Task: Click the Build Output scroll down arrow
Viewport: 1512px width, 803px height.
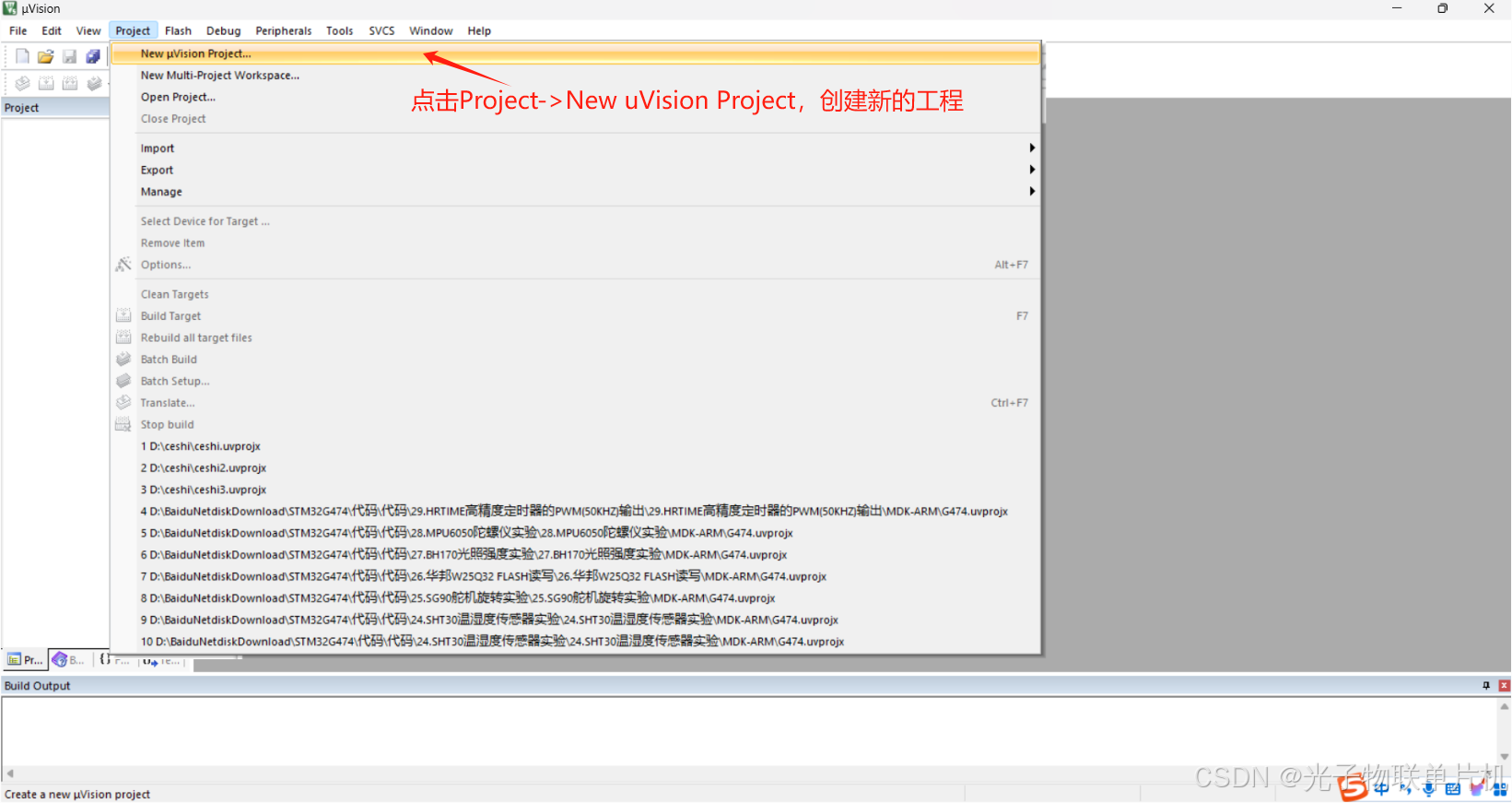Action: click(1504, 757)
